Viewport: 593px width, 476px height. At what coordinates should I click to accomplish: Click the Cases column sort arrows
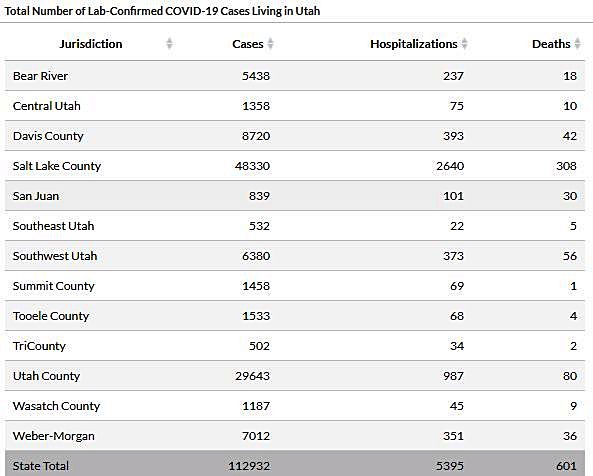270,44
